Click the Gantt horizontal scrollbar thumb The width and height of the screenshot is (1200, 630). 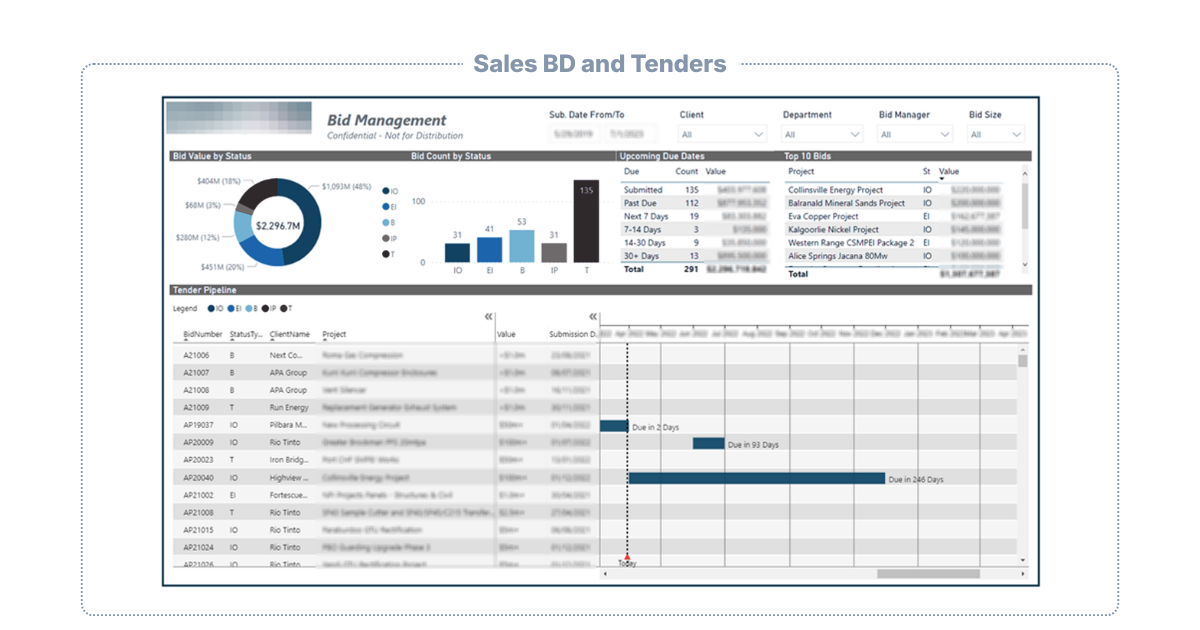(928, 574)
